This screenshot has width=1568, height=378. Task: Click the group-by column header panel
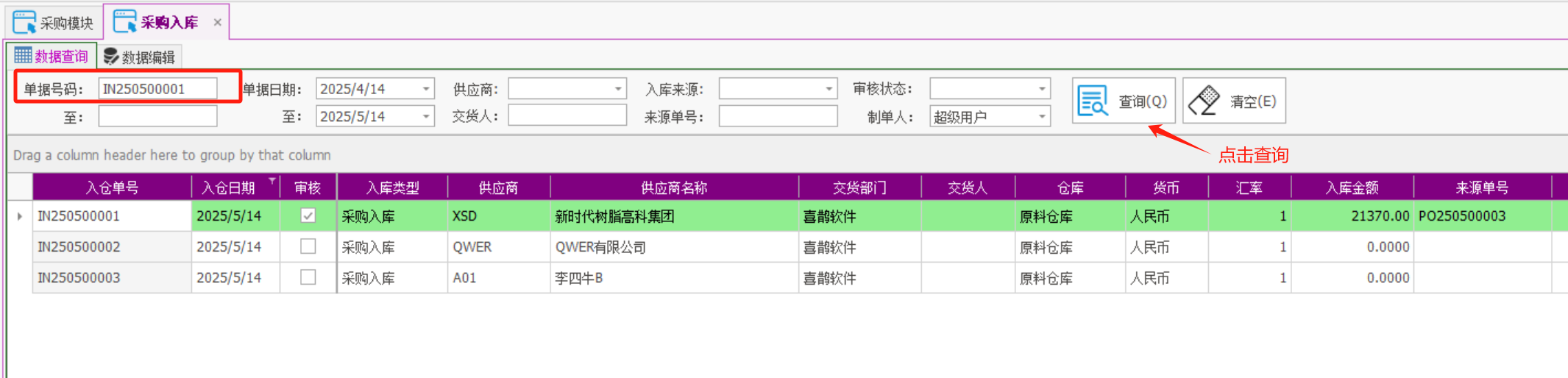[787, 154]
